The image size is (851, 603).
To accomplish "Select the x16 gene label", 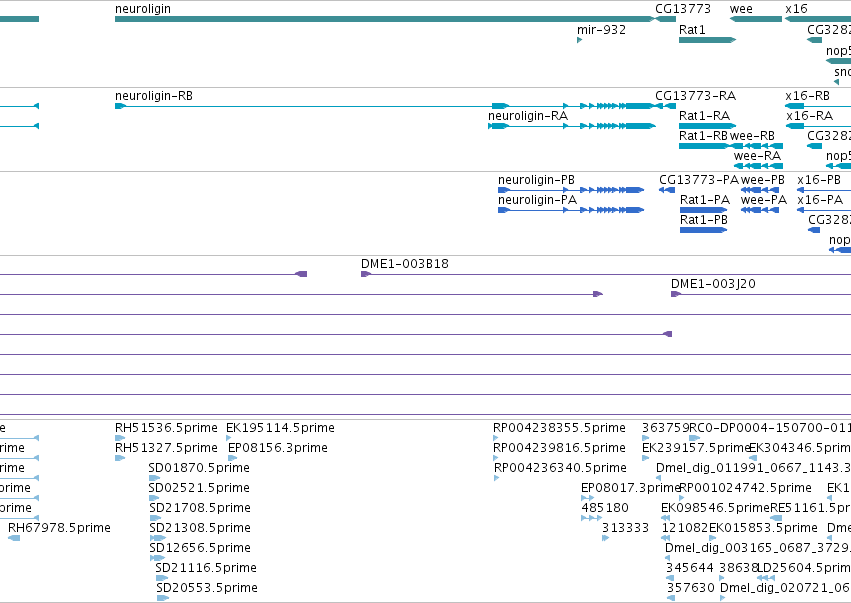I will pos(796,9).
